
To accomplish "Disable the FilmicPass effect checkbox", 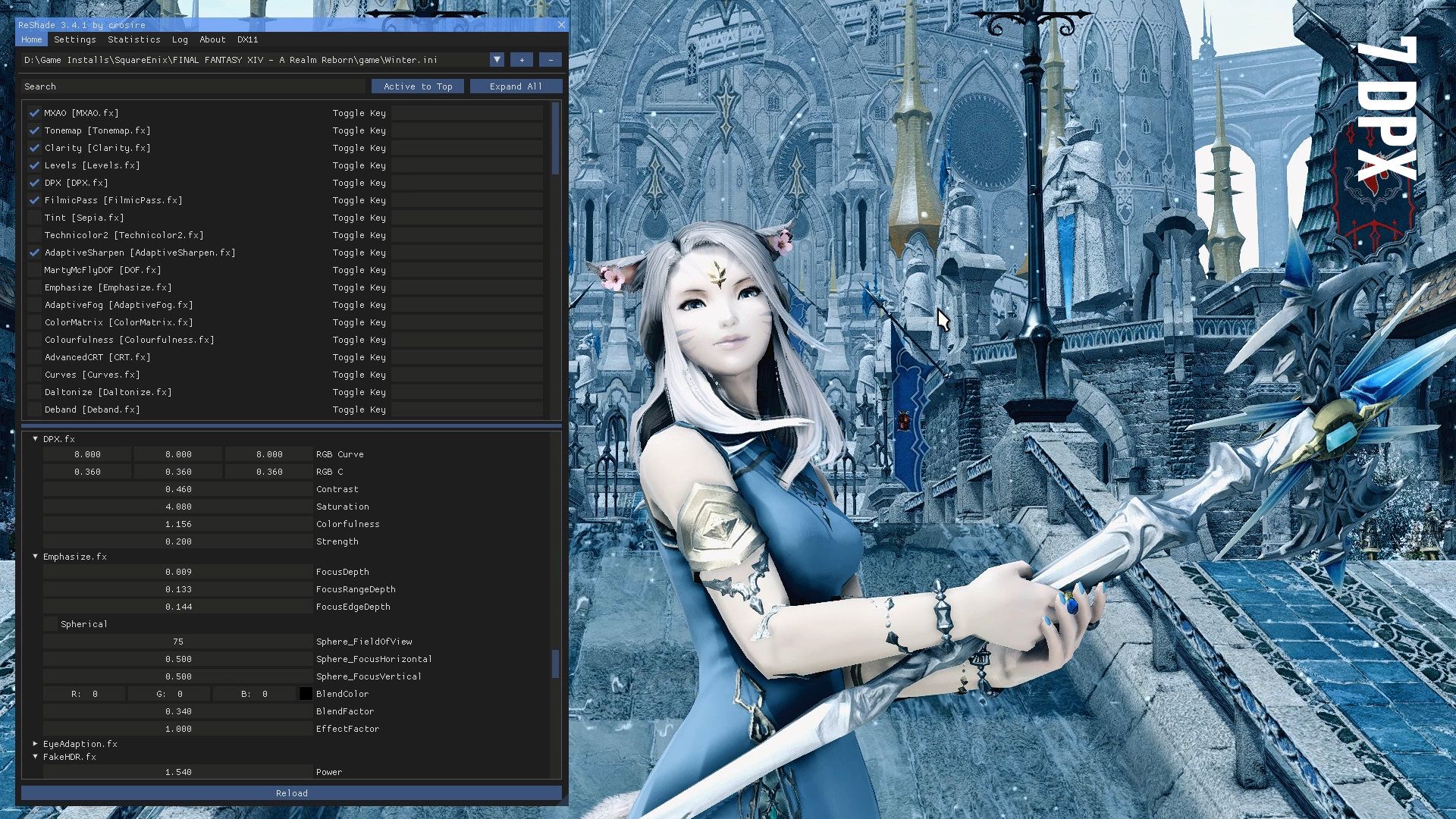I will [34, 200].
